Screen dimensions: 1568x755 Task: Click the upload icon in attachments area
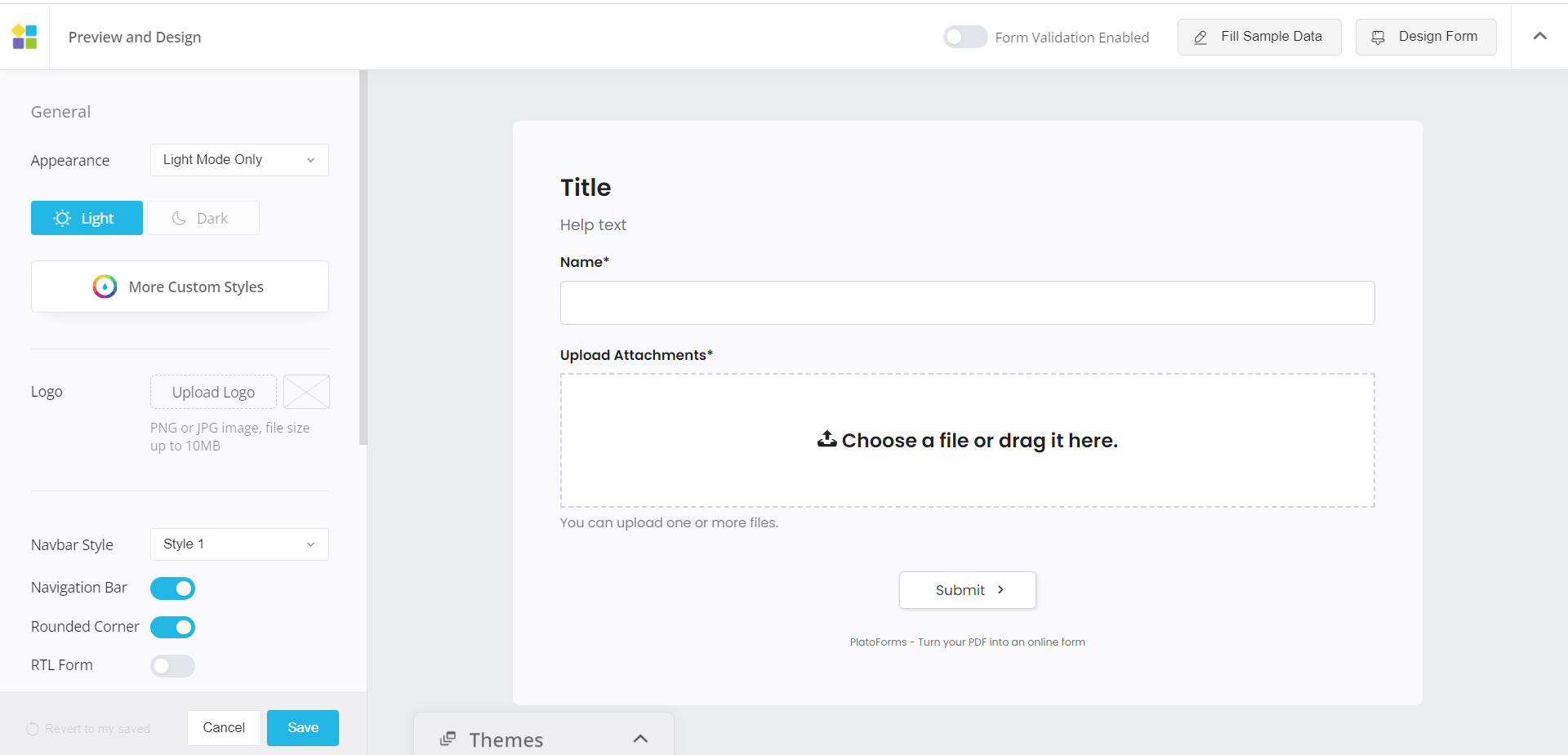[x=826, y=439]
